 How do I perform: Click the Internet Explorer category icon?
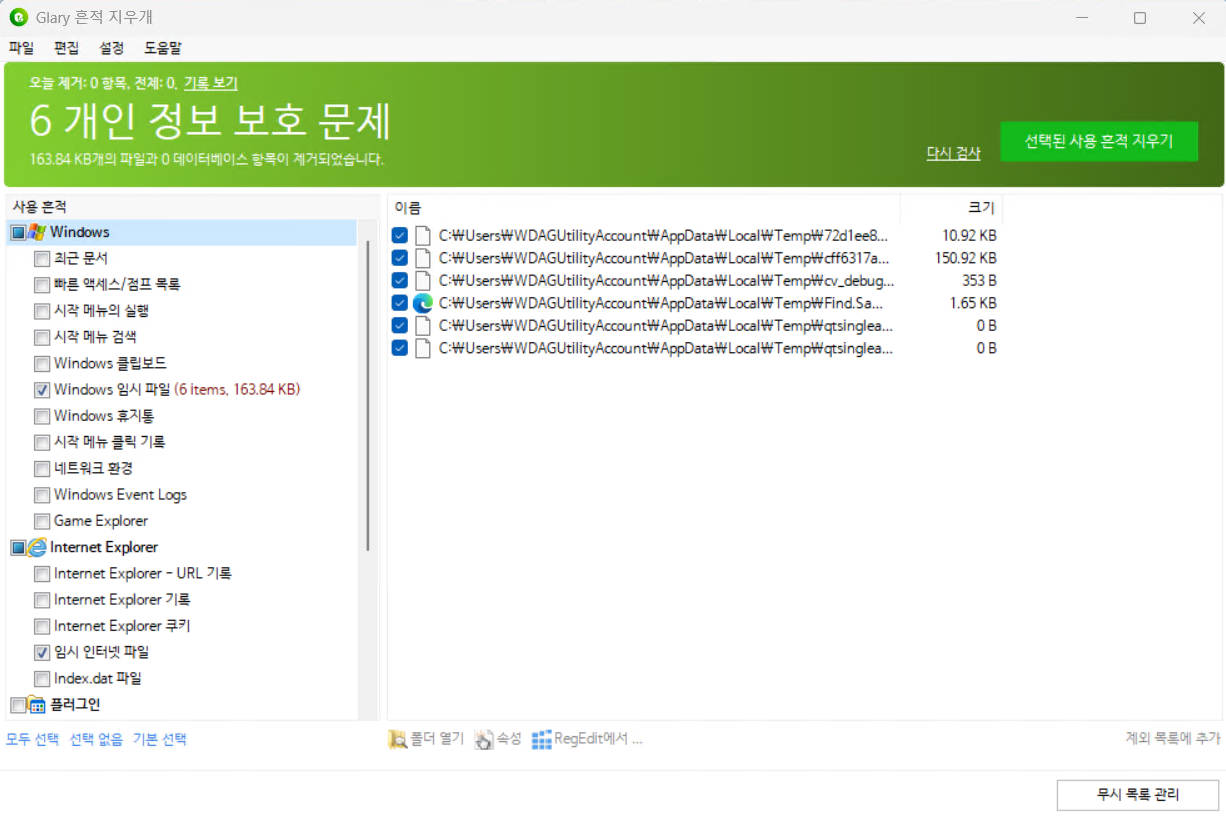[x=37, y=547]
